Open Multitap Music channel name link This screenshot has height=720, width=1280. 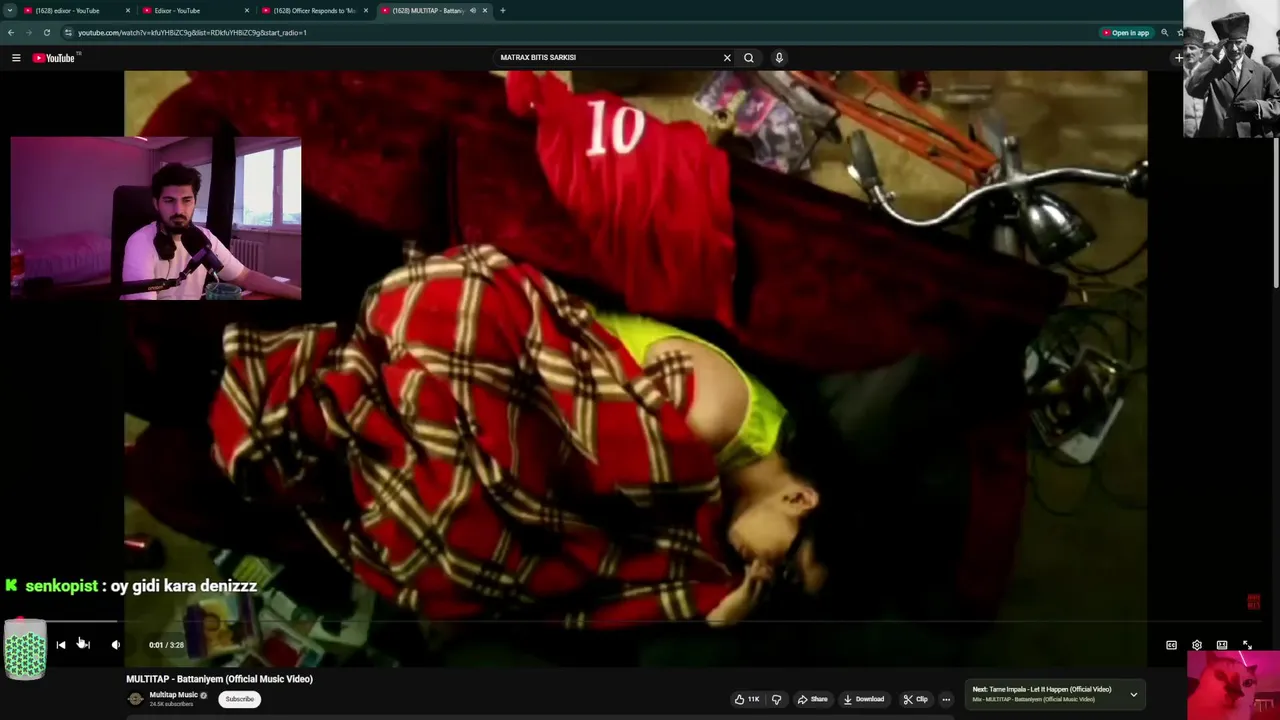[173, 695]
